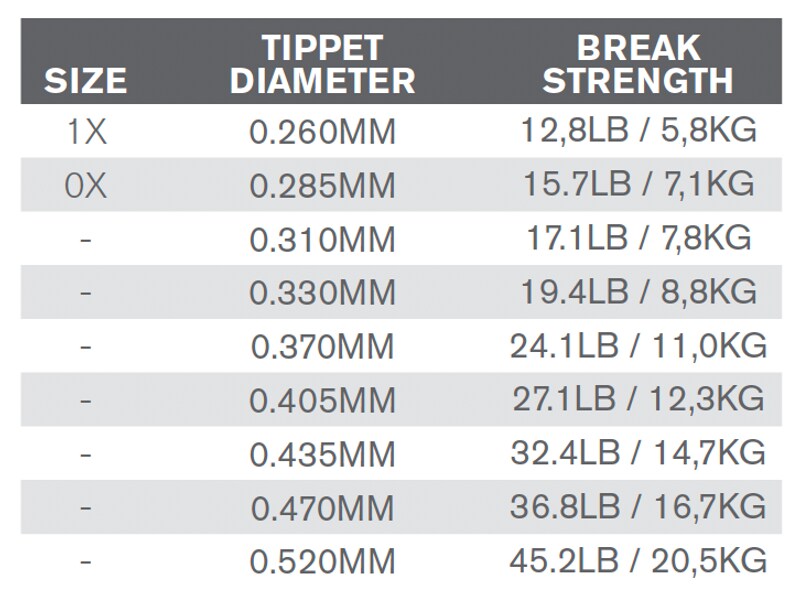Click the BREAK STRENGTH column header
Image resolution: width=800 pixels, height=597 pixels.
(x=638, y=64)
